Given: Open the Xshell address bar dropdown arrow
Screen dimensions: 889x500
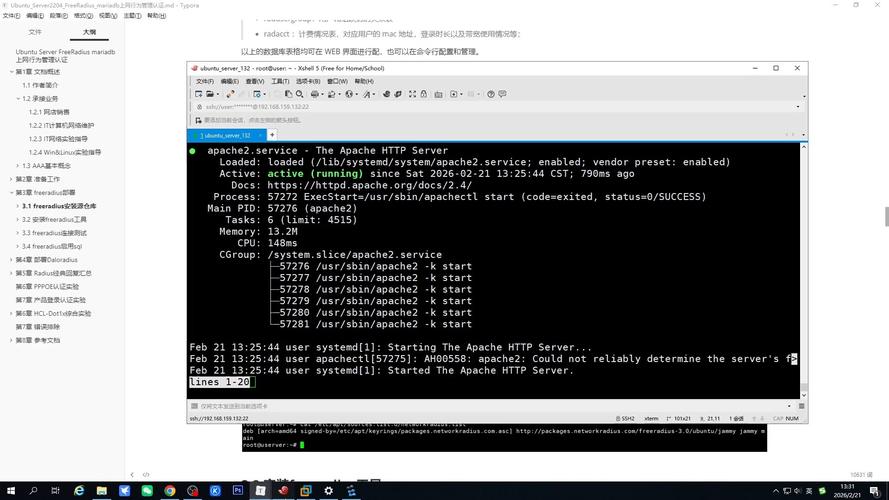Looking at the screenshot, I should (x=798, y=107).
